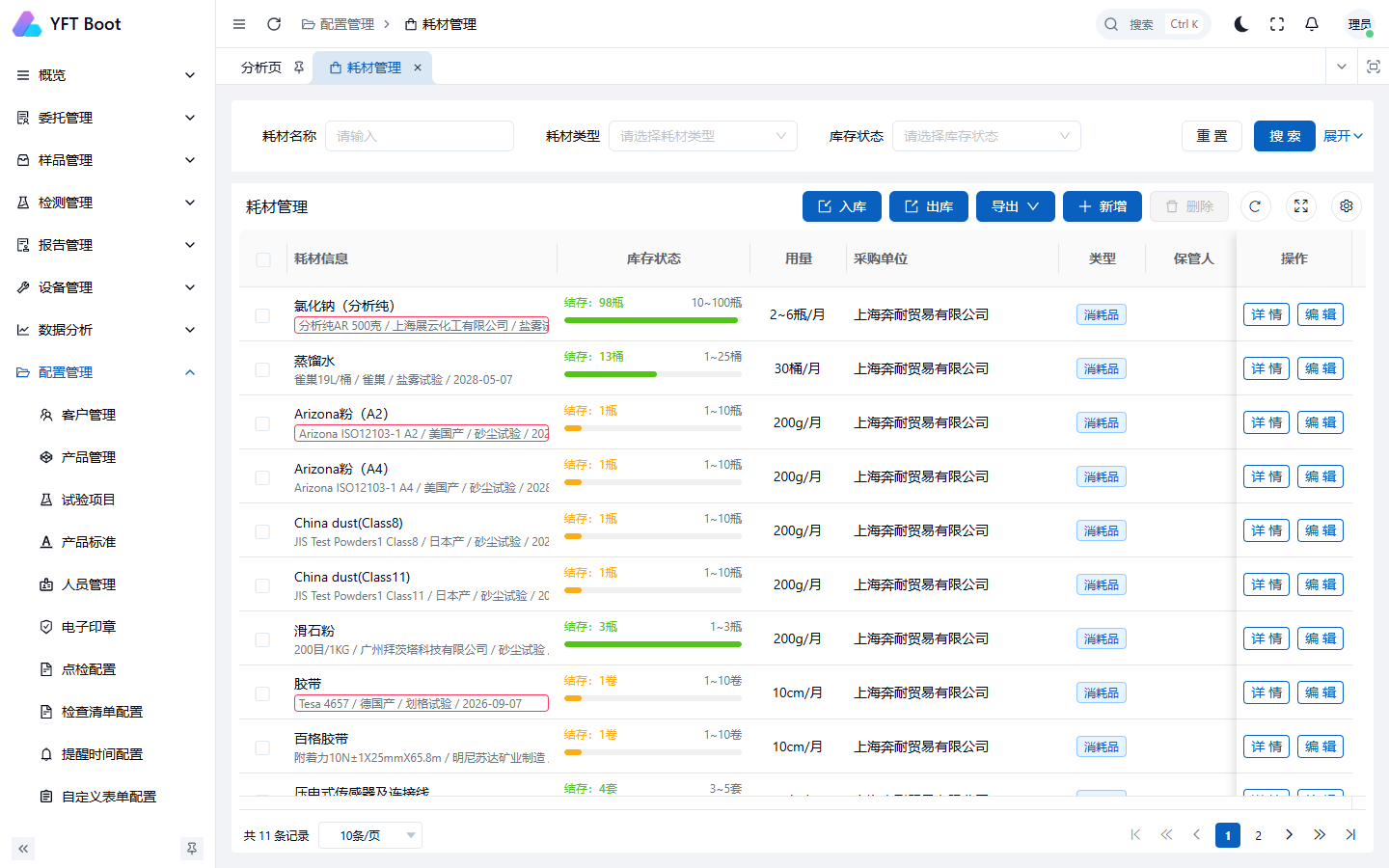Screen dimensions: 1389x868
Task: Click inside the 耗材名称 input field
Action: pos(420,136)
